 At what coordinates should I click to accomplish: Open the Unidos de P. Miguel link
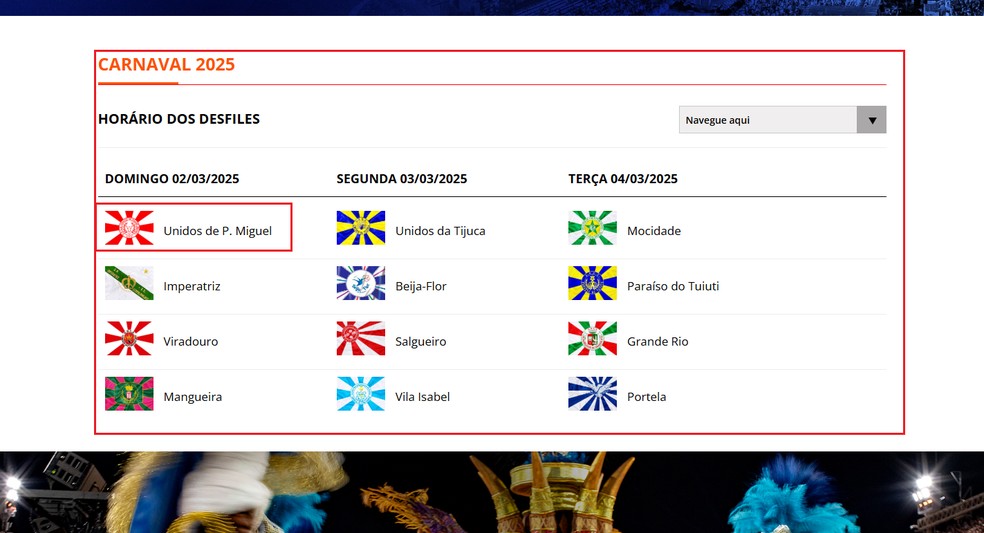218,231
